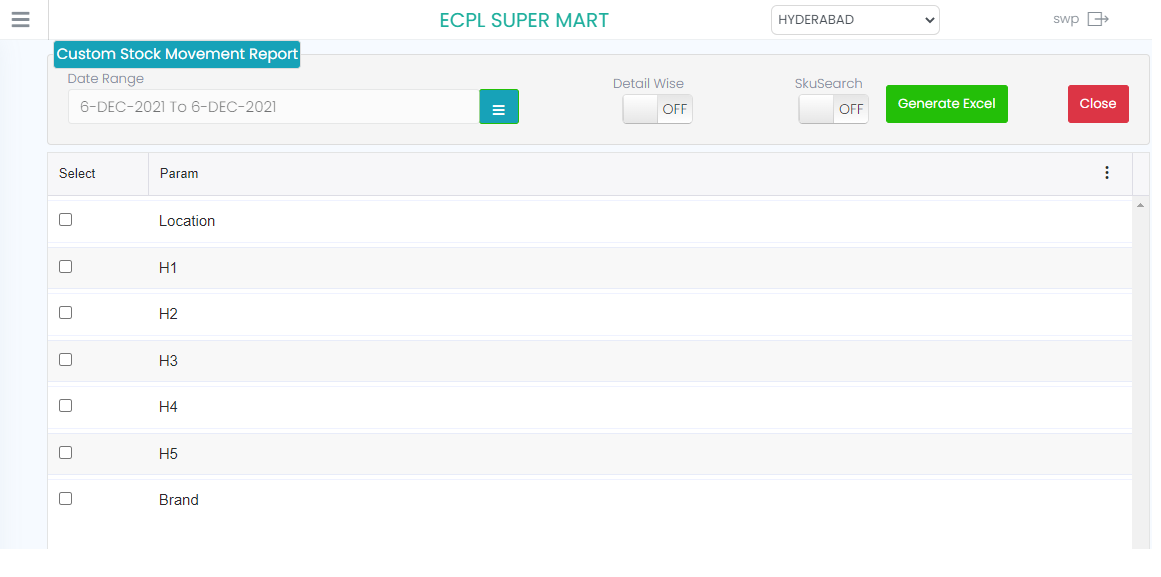This screenshot has height=577, width=1161.
Task: Click the scrollbar up arrow
Action: coord(1140,204)
